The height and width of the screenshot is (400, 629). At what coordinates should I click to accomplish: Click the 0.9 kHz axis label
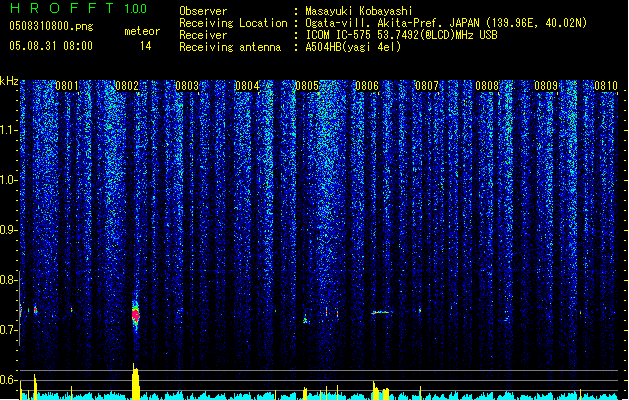(7, 230)
